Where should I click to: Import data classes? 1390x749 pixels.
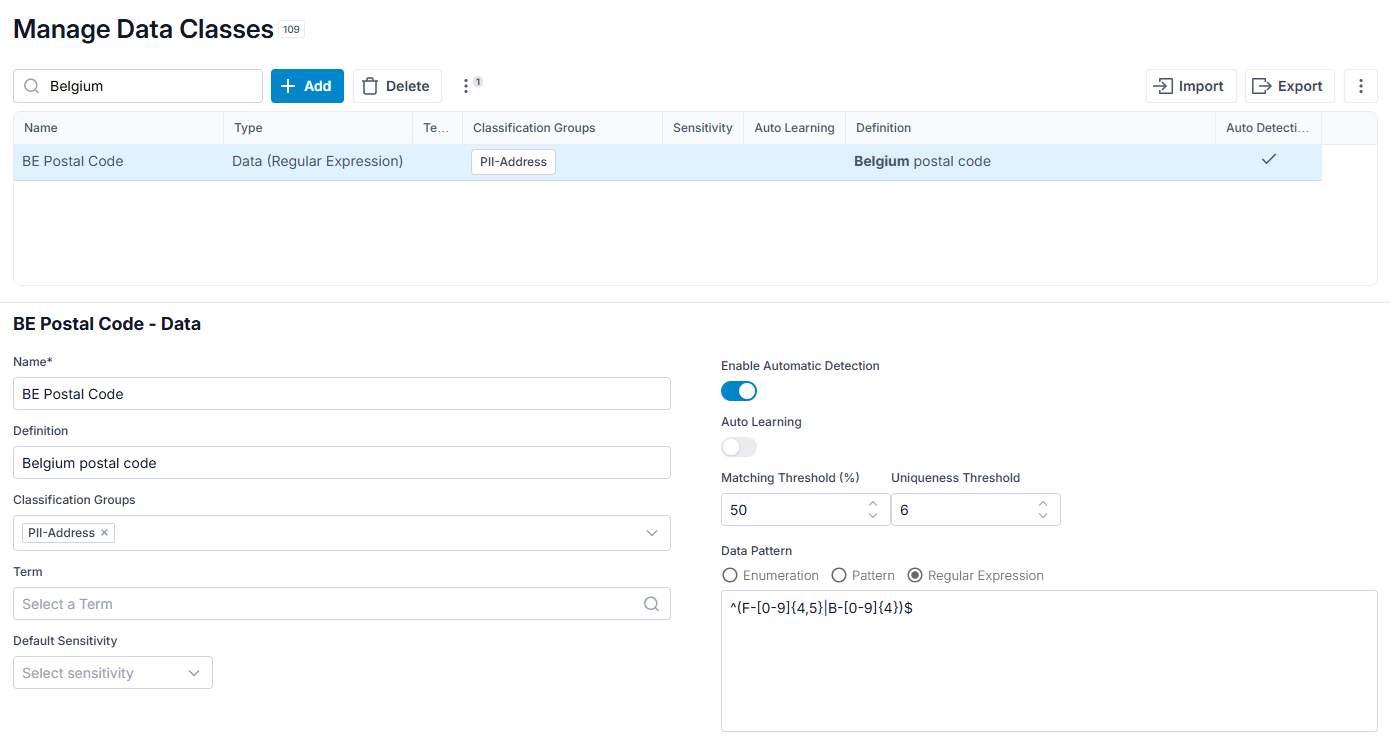pyautogui.click(x=1191, y=86)
